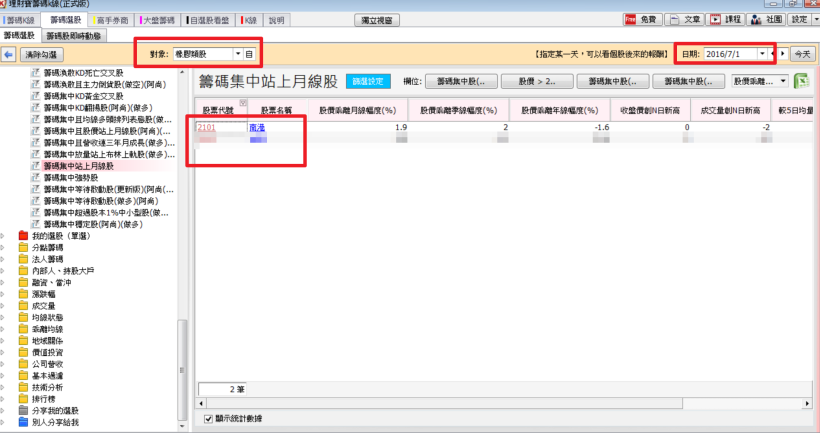Click the 今天 button
Screen dimensions: 820x433
(x=803, y=54)
